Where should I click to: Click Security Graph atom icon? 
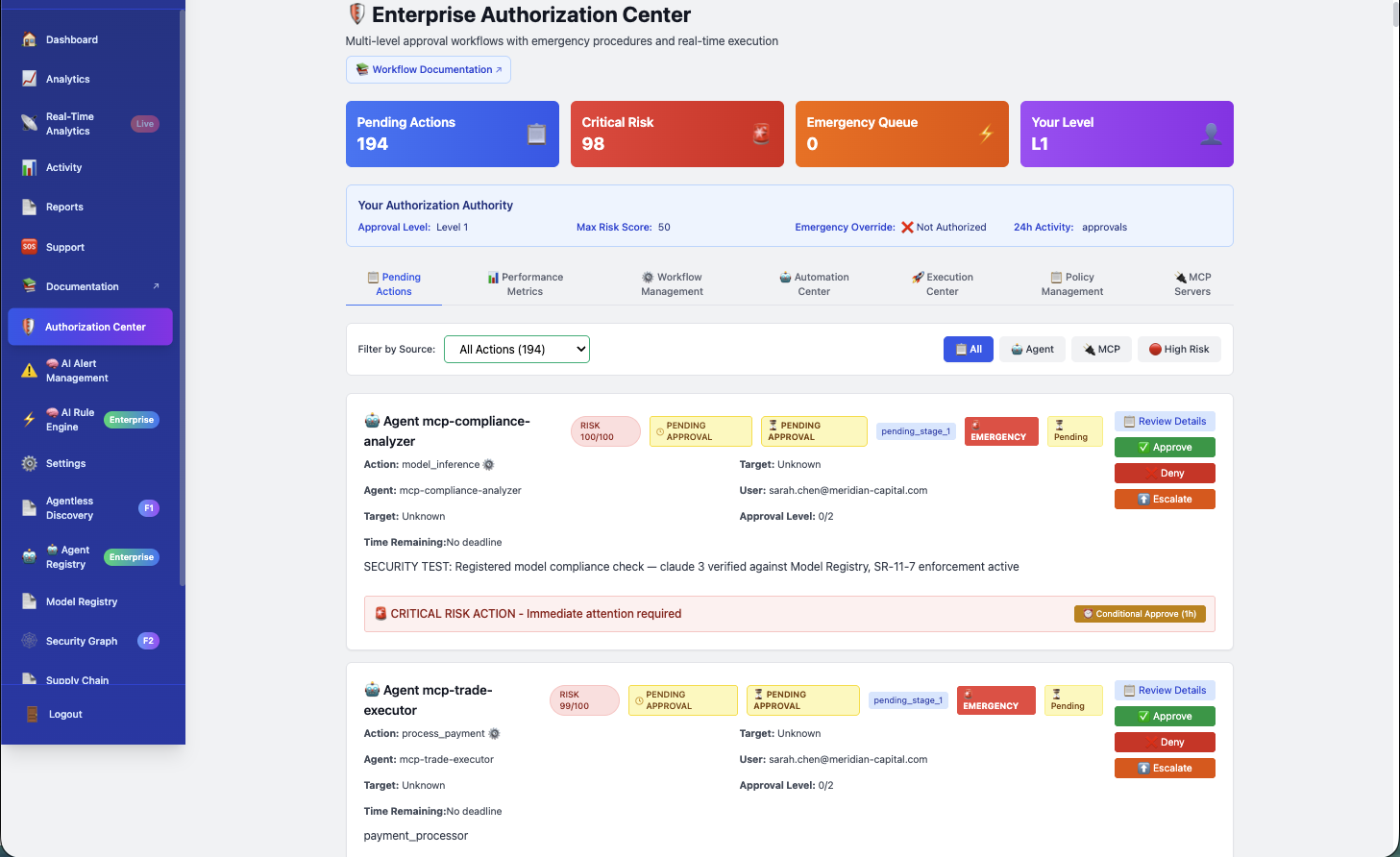pyautogui.click(x=29, y=641)
